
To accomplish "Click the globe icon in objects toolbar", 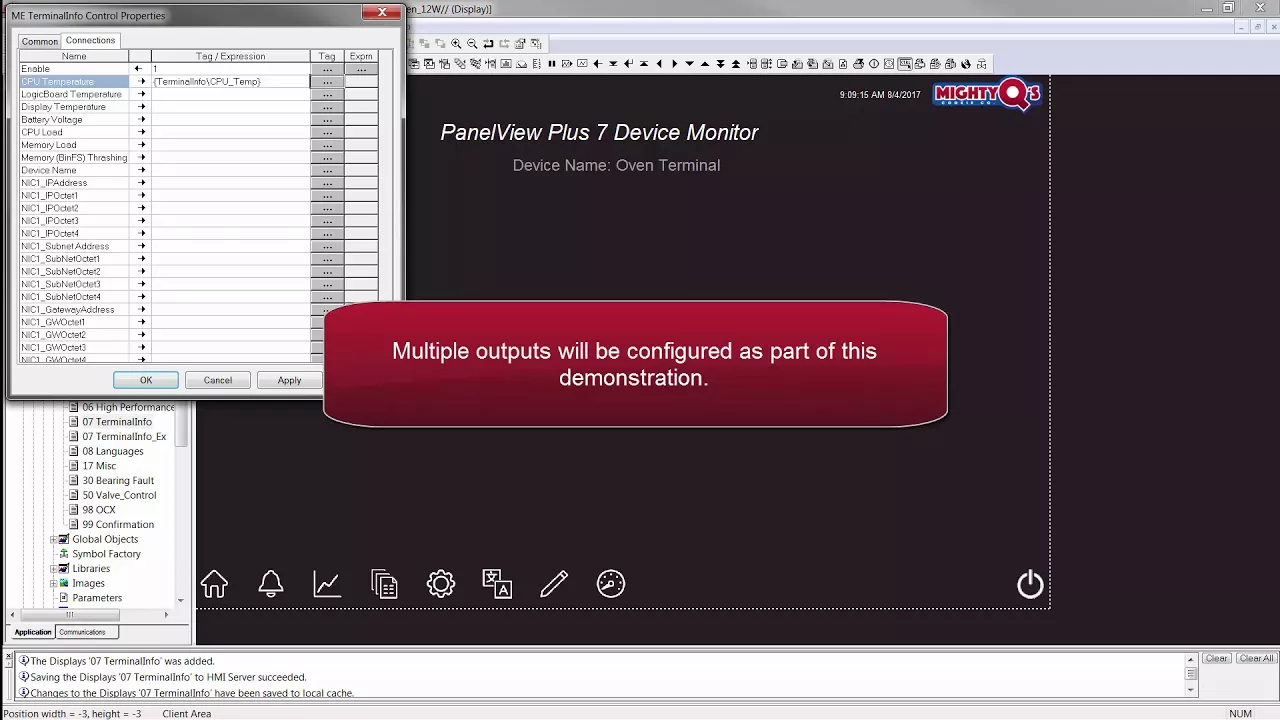I will click(x=966, y=64).
